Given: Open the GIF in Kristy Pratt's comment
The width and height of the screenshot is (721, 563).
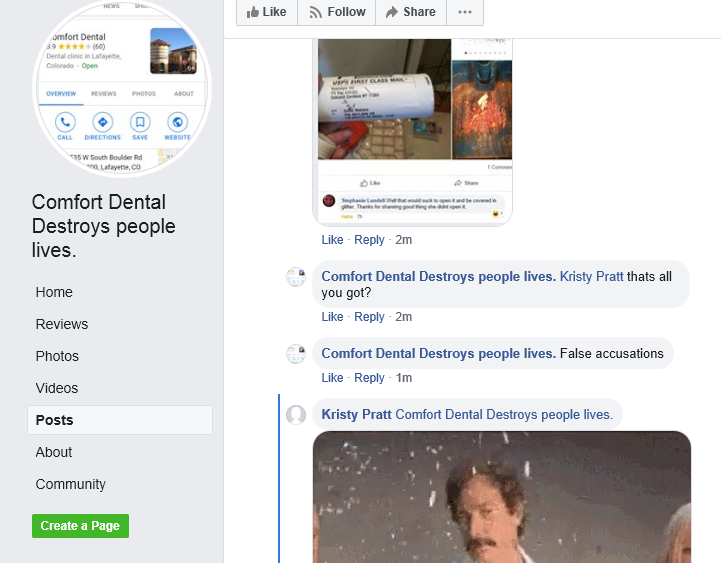Looking at the screenshot, I should point(502,497).
